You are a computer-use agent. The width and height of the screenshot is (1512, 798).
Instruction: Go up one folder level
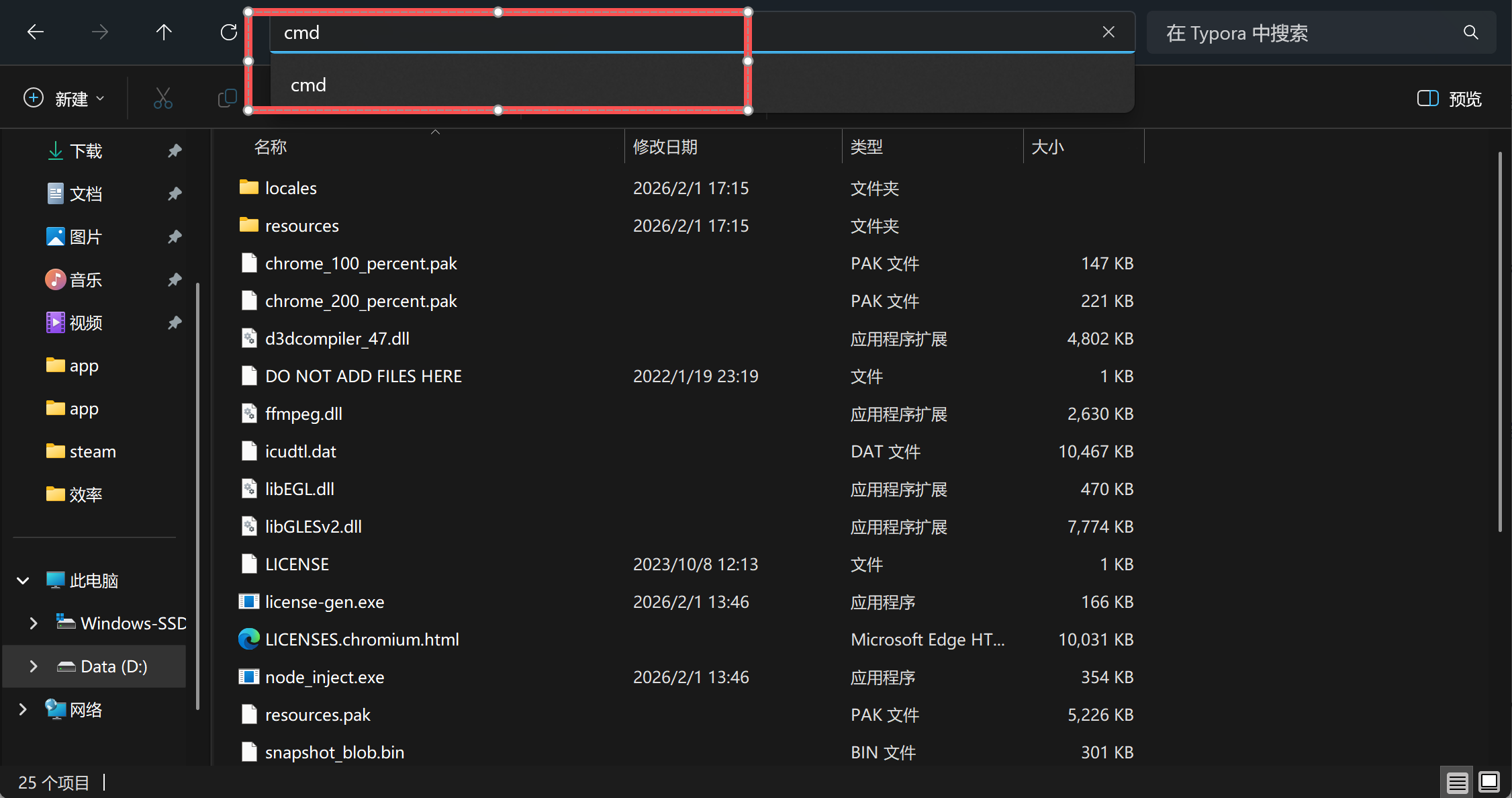[x=164, y=32]
